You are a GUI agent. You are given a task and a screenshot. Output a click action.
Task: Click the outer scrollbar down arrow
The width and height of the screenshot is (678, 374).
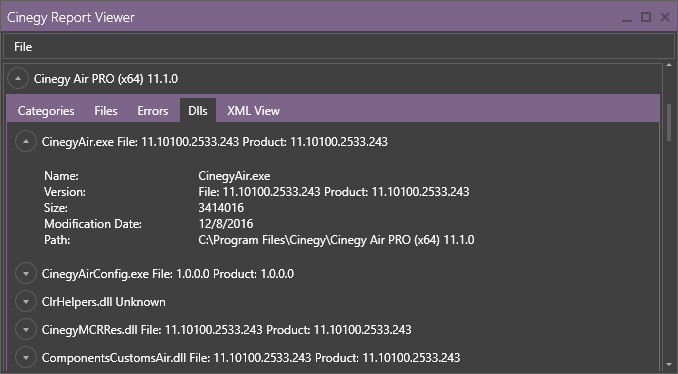(x=669, y=364)
